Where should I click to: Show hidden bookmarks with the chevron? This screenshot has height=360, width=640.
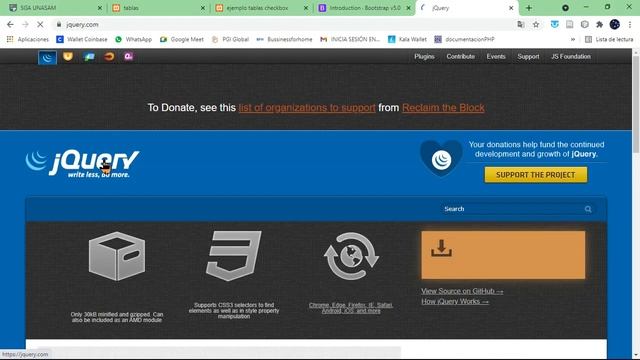click(x=573, y=39)
